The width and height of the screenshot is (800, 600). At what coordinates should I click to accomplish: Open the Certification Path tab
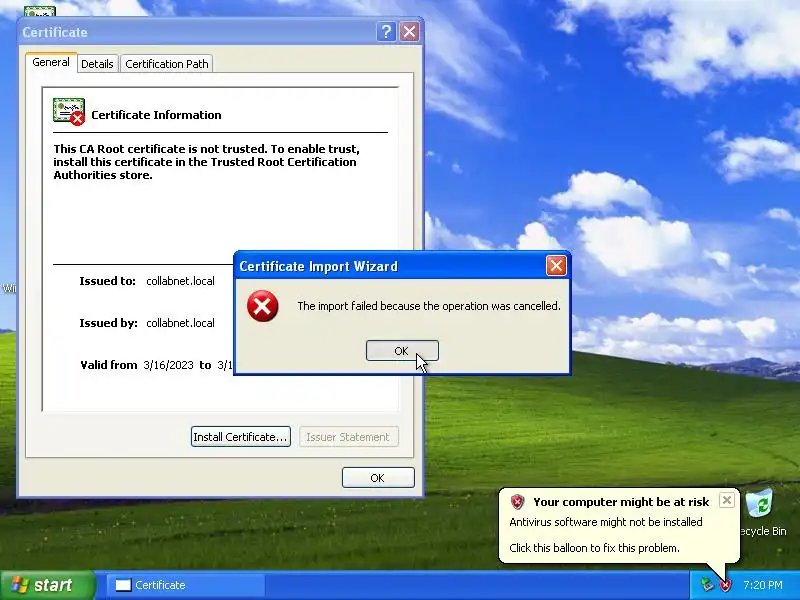pos(167,64)
